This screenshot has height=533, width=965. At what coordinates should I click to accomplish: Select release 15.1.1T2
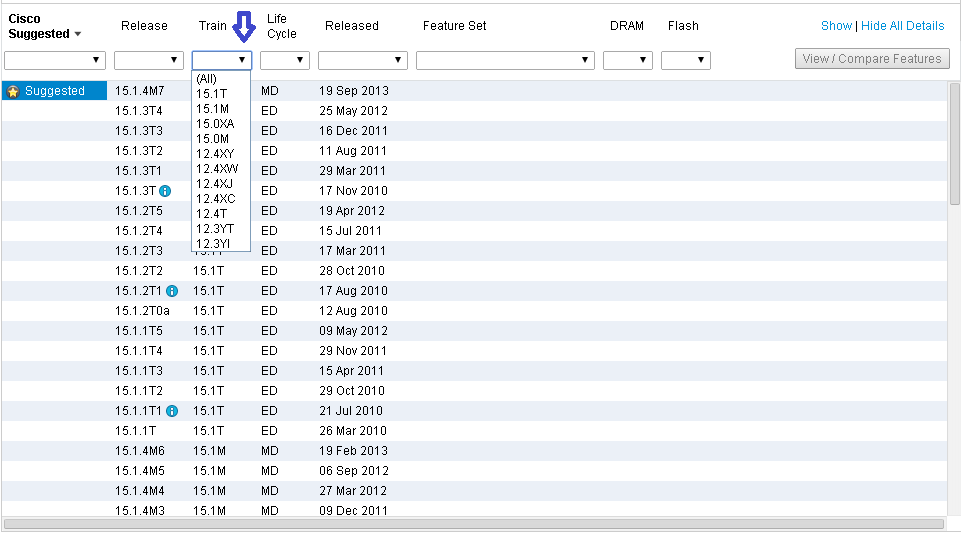[138, 391]
